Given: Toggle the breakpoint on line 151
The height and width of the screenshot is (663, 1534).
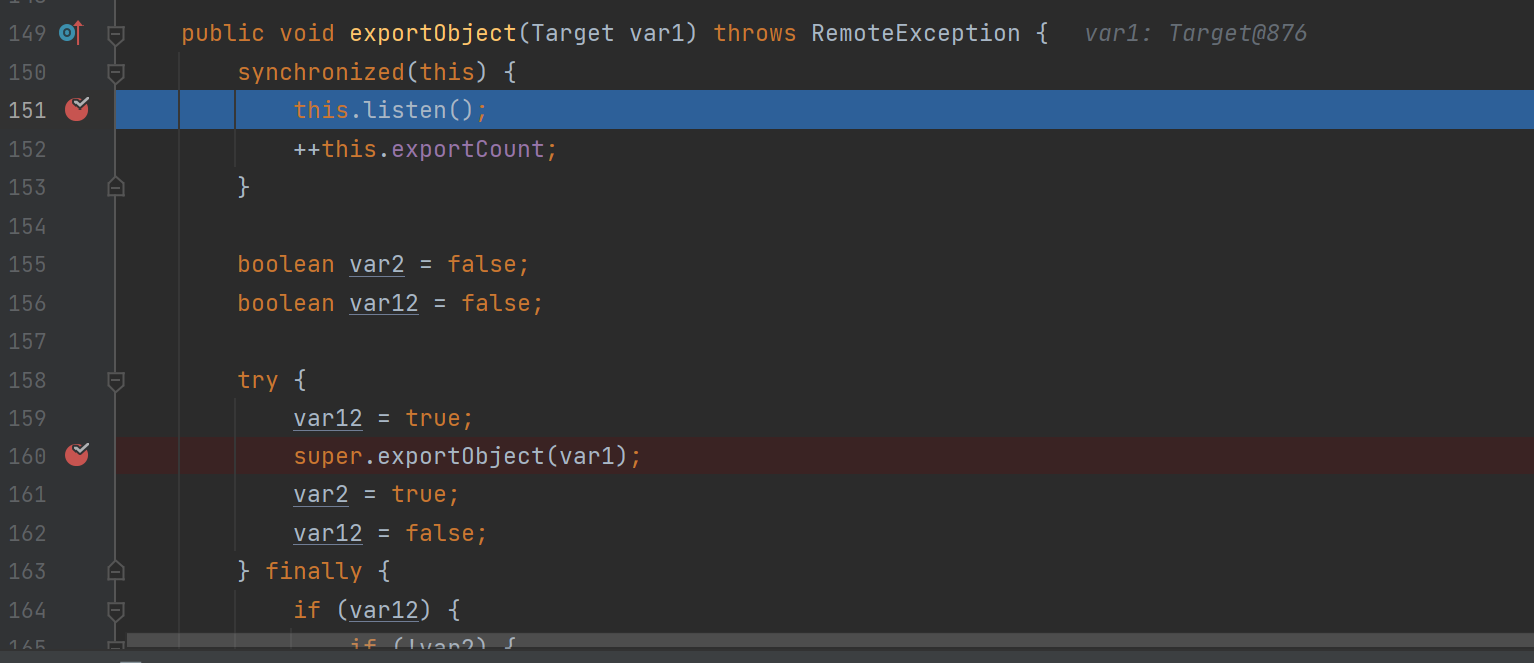Looking at the screenshot, I should coord(77,109).
